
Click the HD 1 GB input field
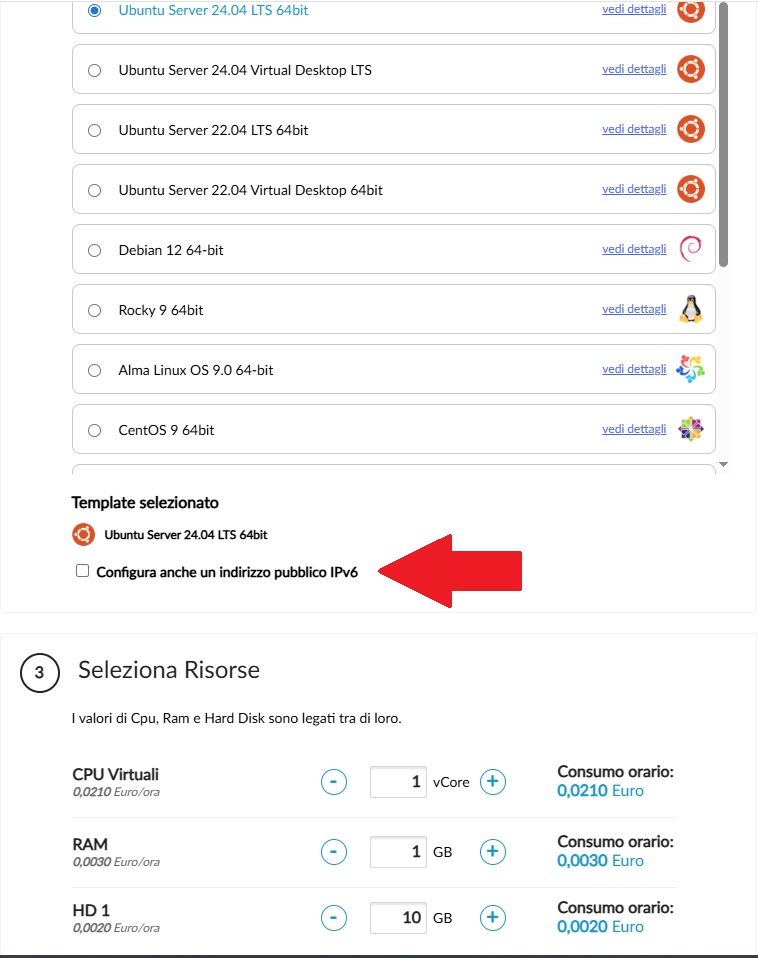pyautogui.click(x=398, y=918)
